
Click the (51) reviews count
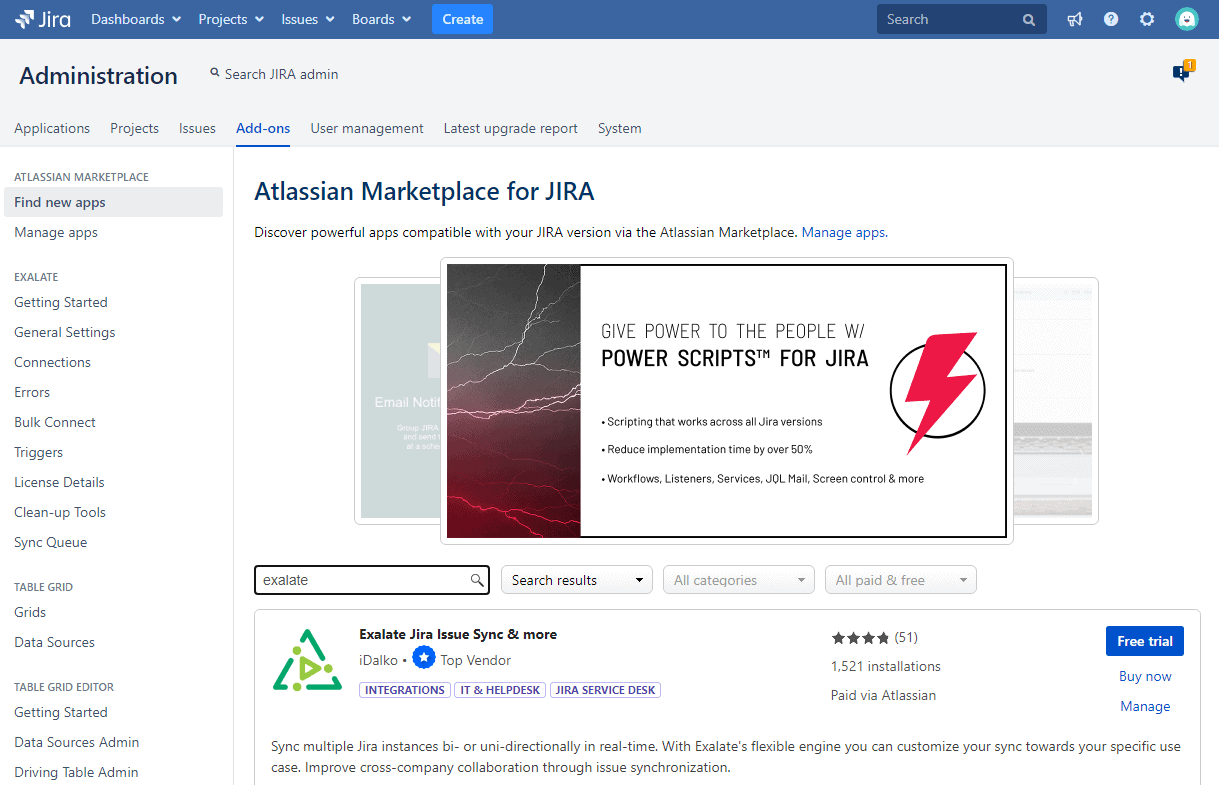906,637
